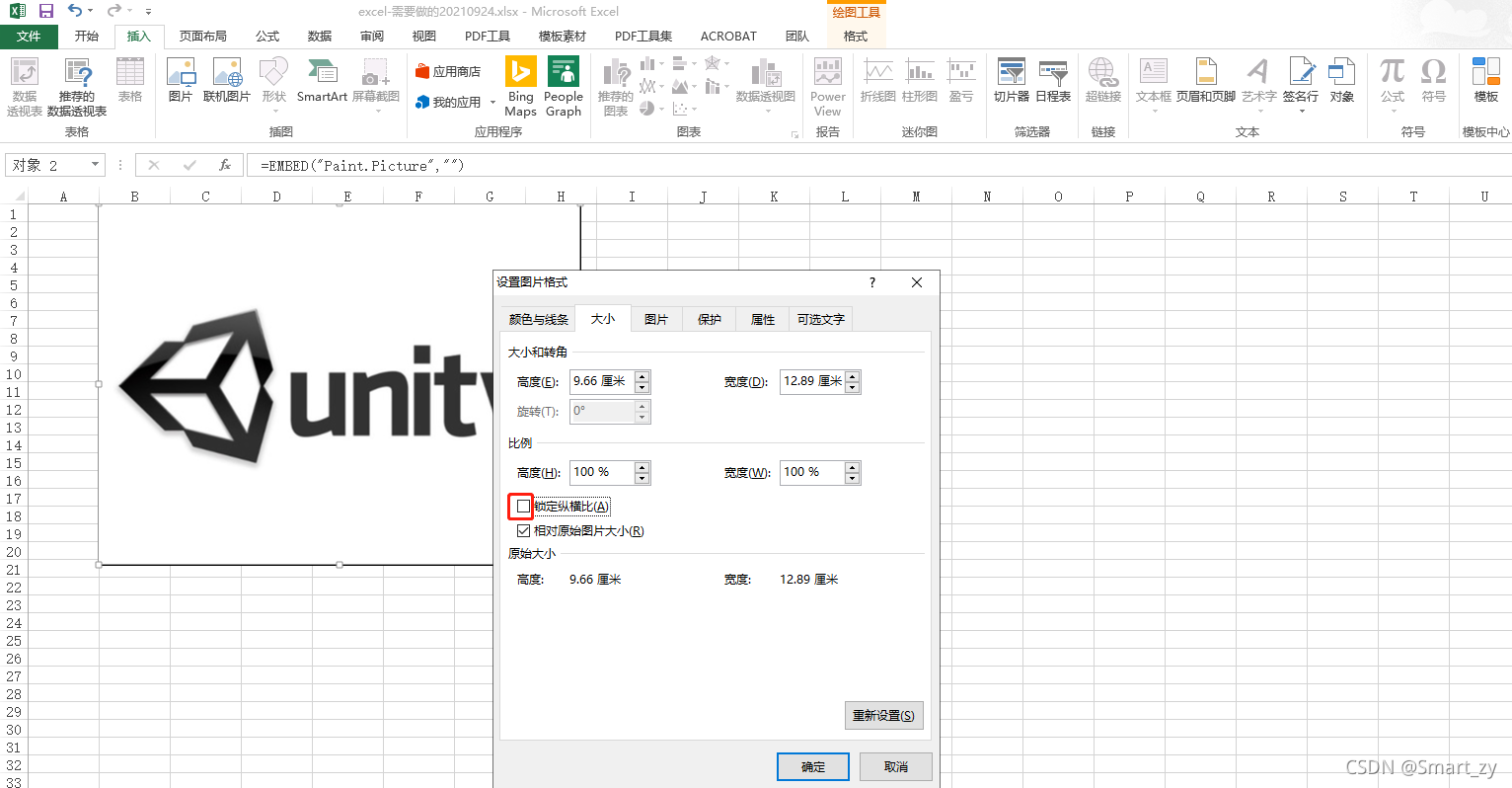Click the Save icon in quick access toolbar
The image size is (1512, 788).
click(45, 11)
